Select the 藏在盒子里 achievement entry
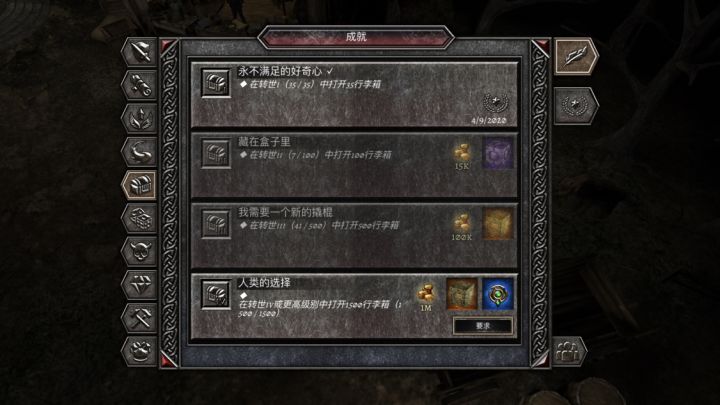 tap(354, 165)
